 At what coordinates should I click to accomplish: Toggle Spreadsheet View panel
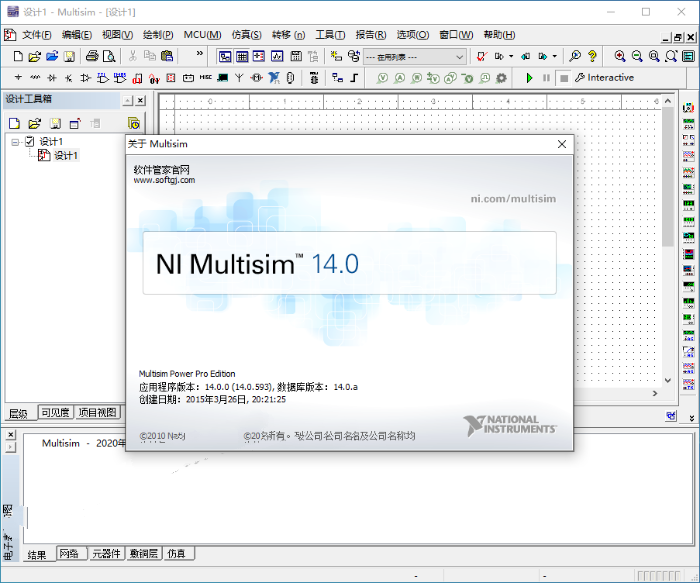[242, 56]
